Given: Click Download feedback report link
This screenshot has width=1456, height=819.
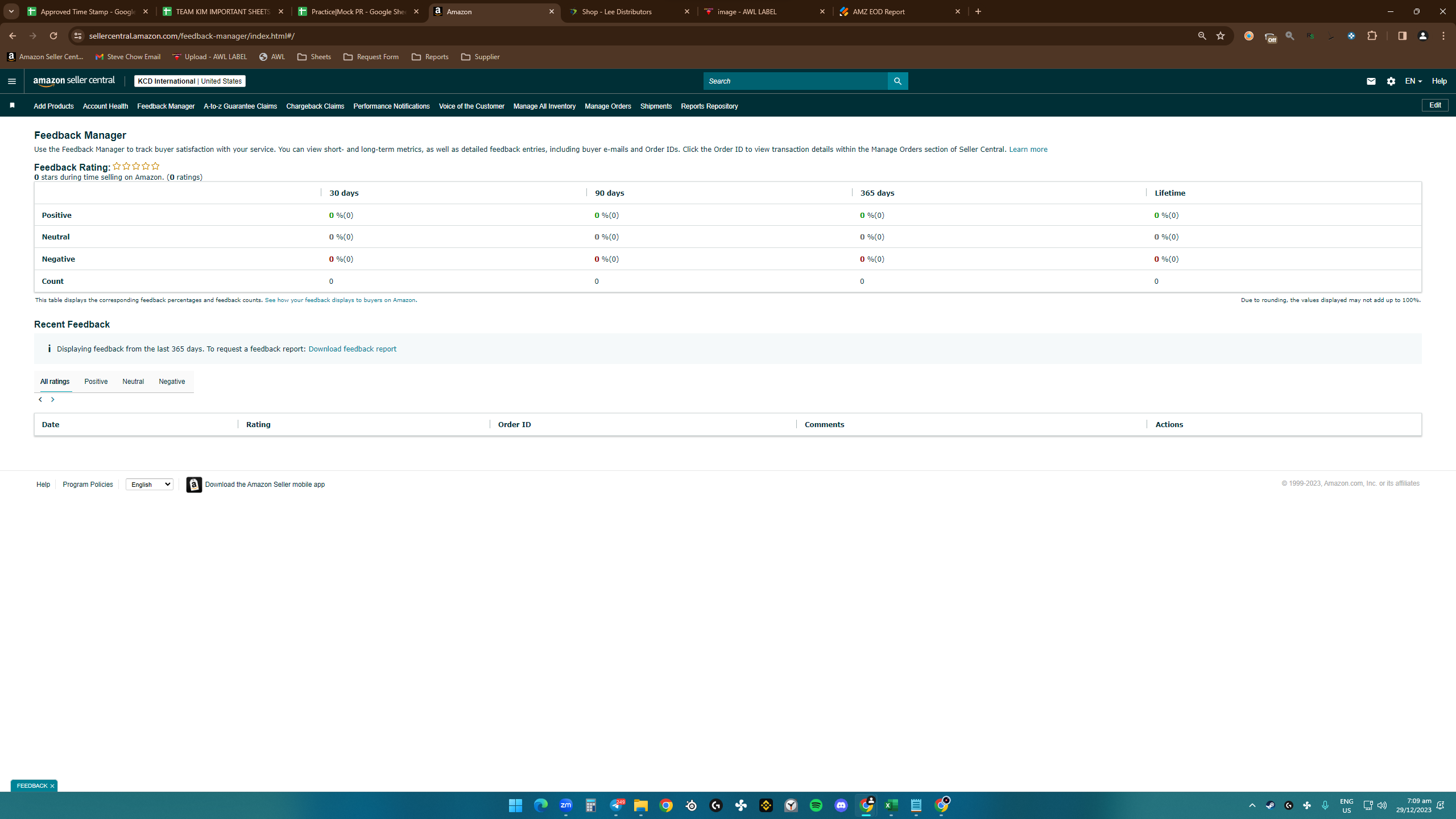Looking at the screenshot, I should 352,349.
